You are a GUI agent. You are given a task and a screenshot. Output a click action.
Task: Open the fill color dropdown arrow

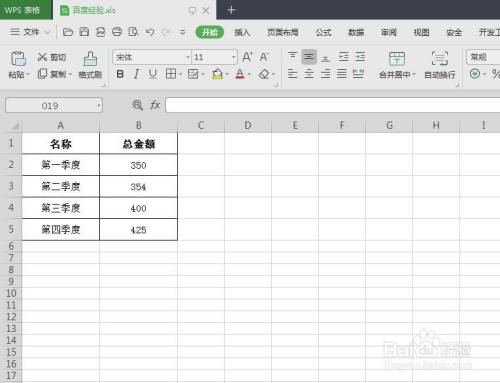(227, 74)
